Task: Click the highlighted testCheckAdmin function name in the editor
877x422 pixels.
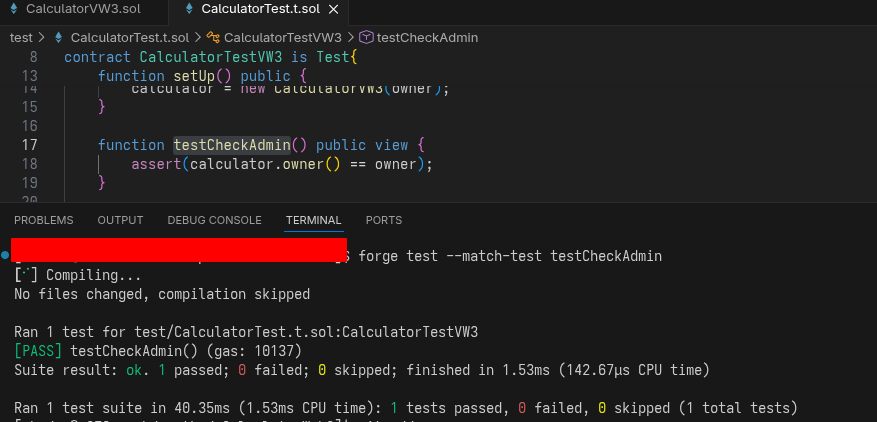Action: [x=232, y=145]
